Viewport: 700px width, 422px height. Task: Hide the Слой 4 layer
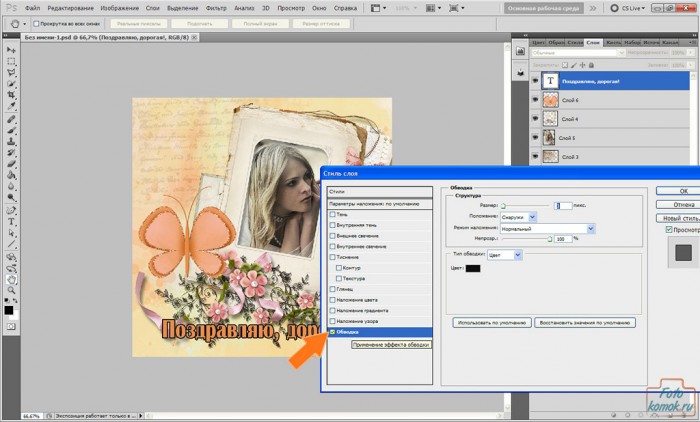click(535, 119)
